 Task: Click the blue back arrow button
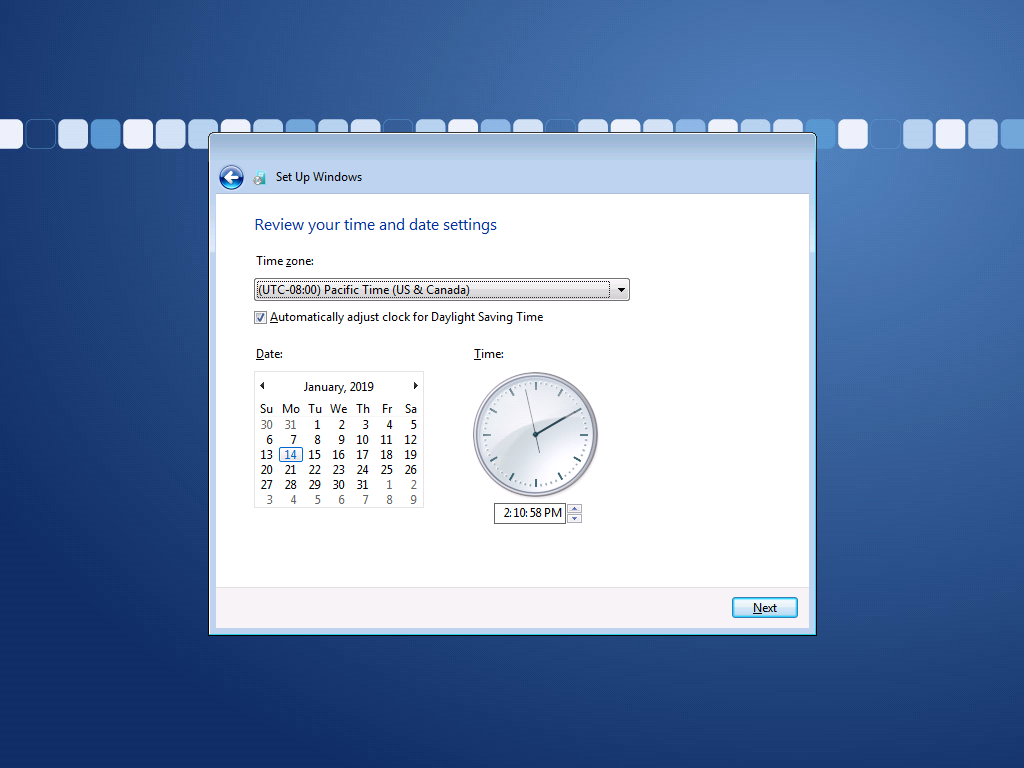(231, 178)
